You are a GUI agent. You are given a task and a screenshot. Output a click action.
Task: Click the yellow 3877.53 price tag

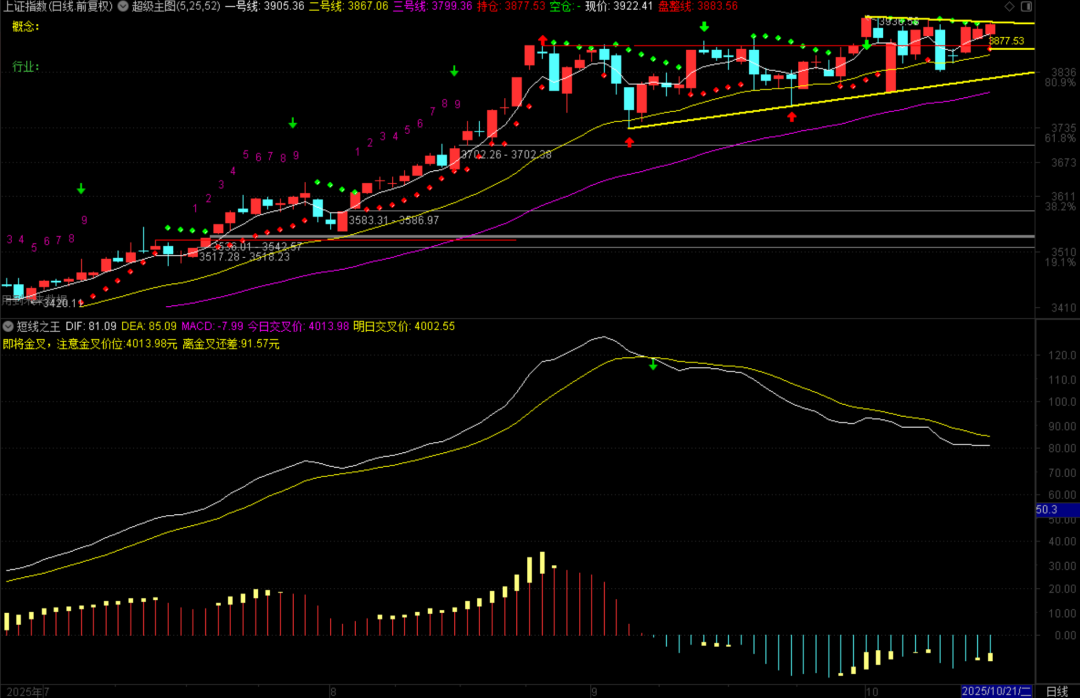[x=1006, y=41]
